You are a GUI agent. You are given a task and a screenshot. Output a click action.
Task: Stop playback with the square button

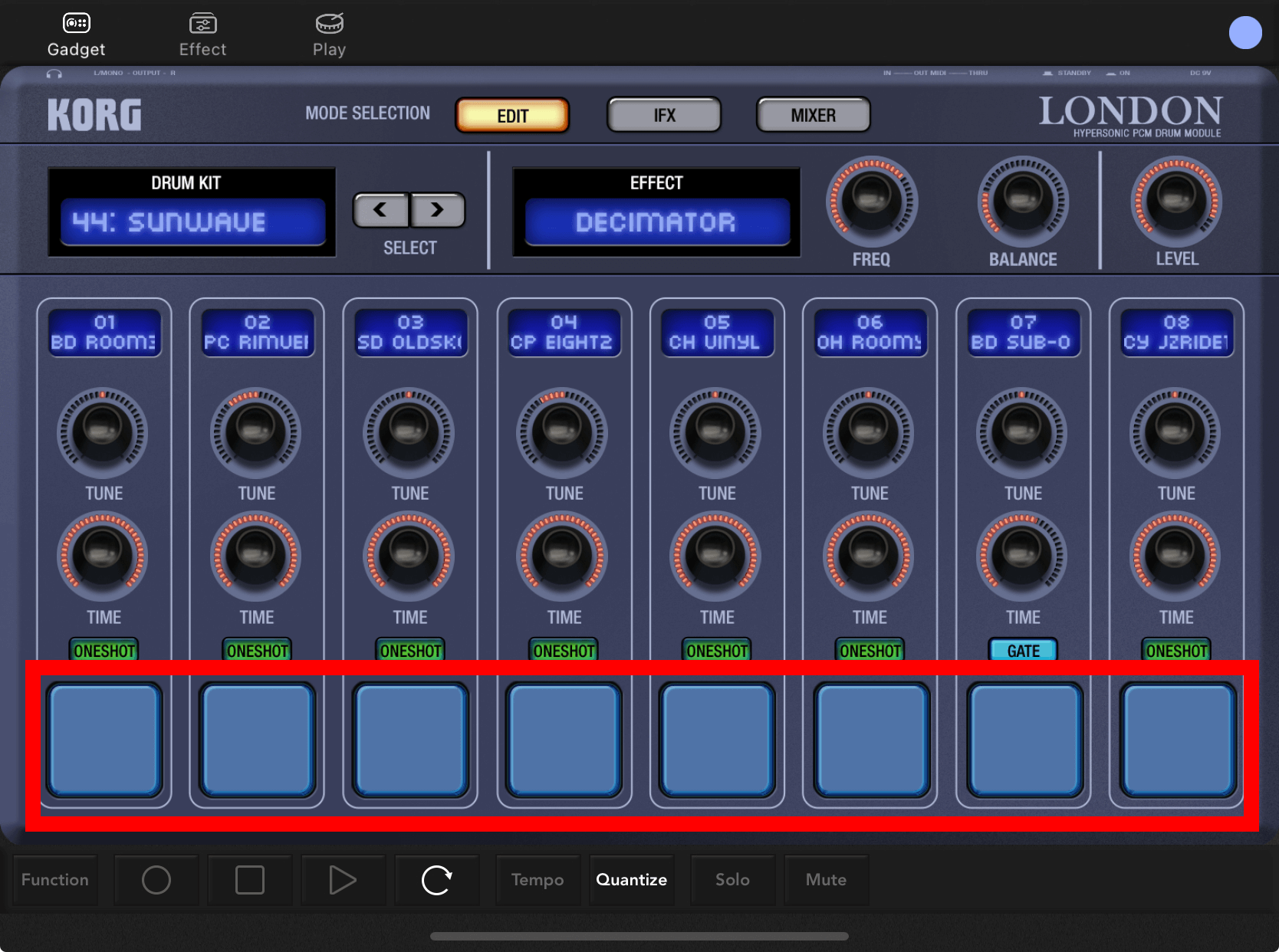(250, 880)
